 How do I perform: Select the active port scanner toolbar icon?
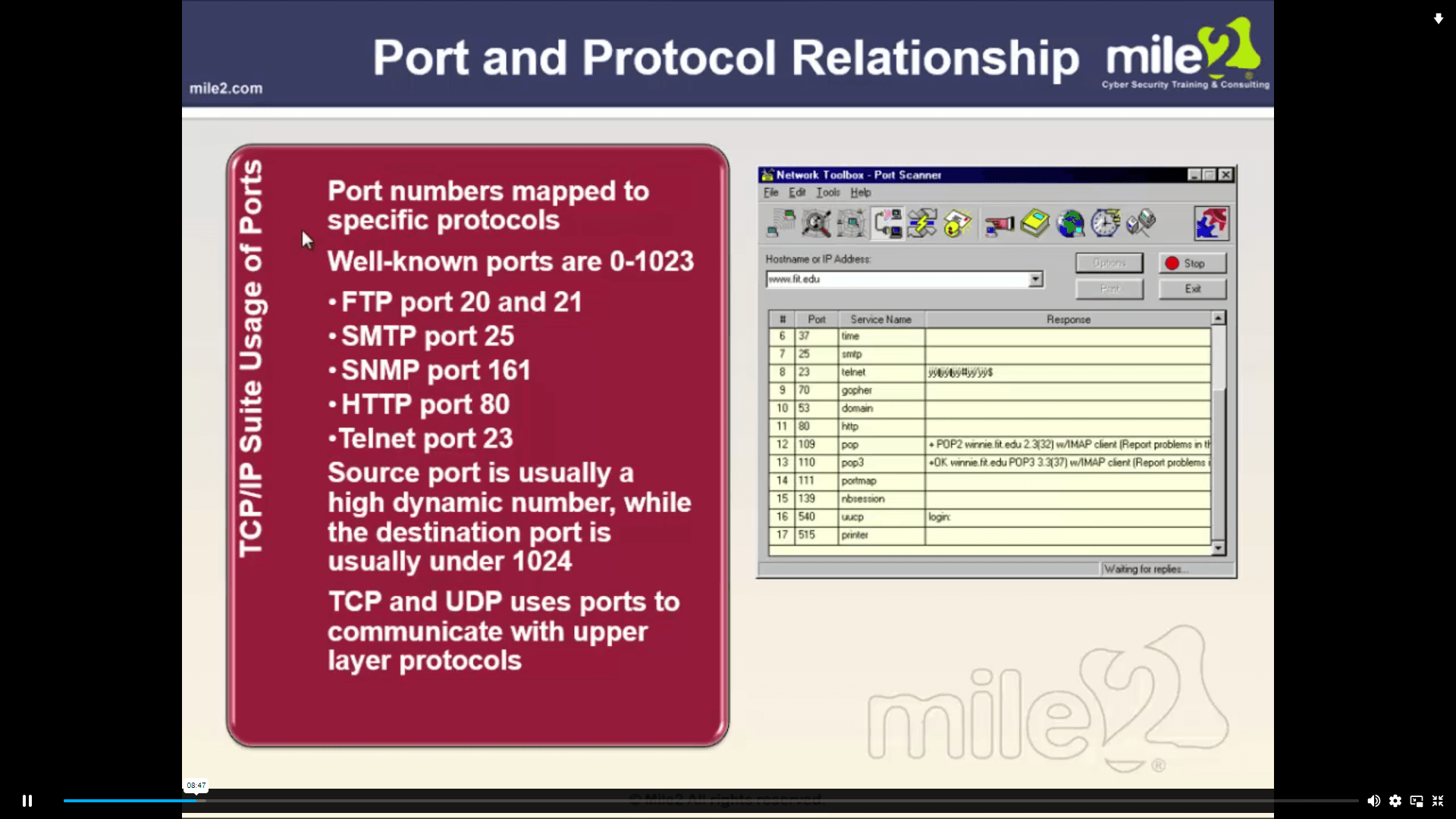pos(887,224)
